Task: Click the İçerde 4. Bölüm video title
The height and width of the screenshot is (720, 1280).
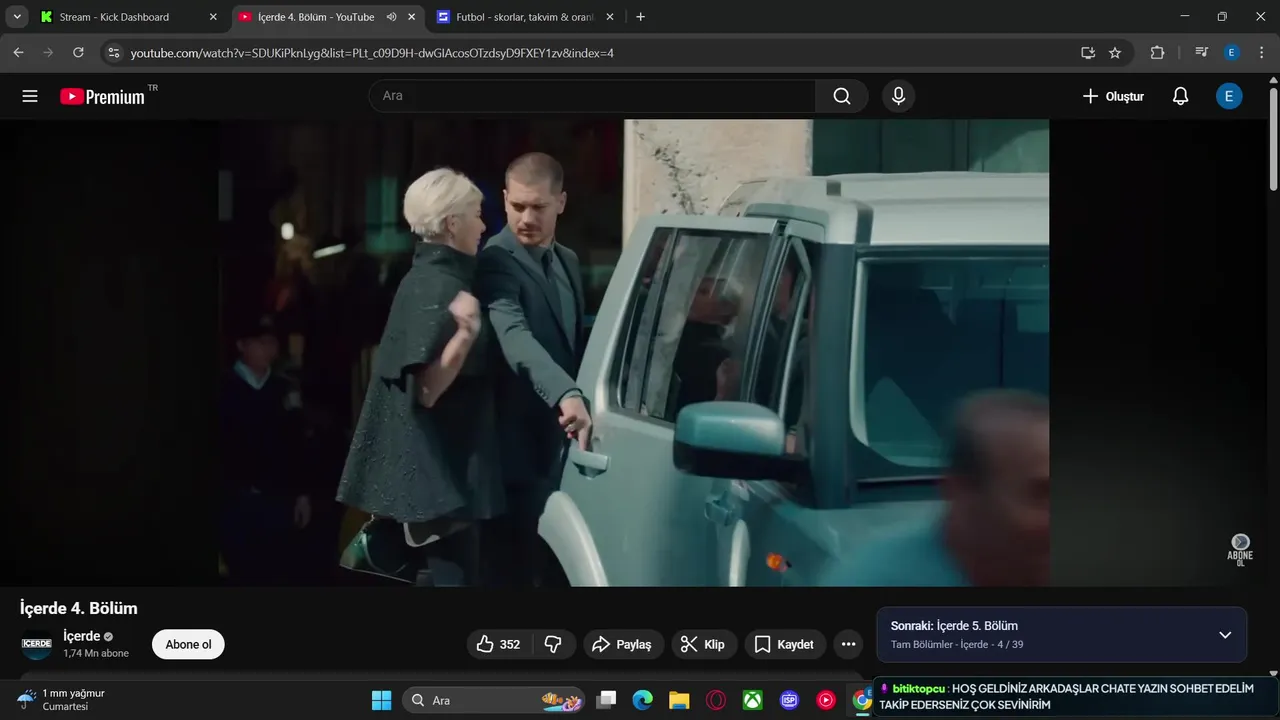Action: (79, 608)
